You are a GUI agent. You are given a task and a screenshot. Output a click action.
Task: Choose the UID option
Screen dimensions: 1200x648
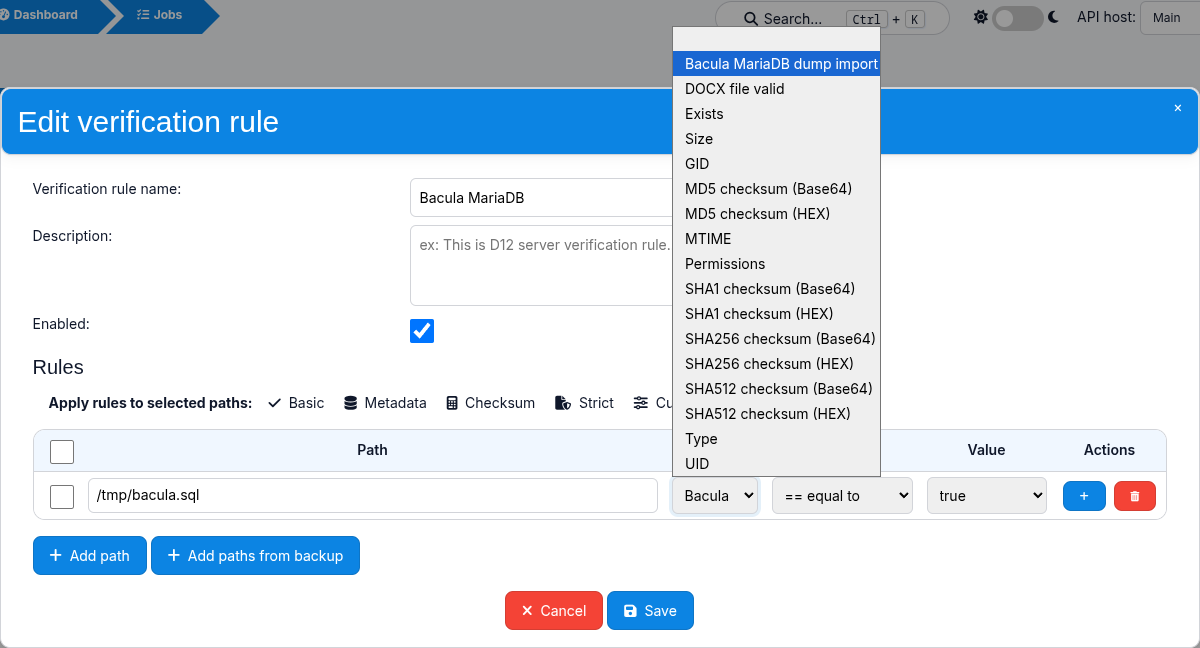[777, 464]
